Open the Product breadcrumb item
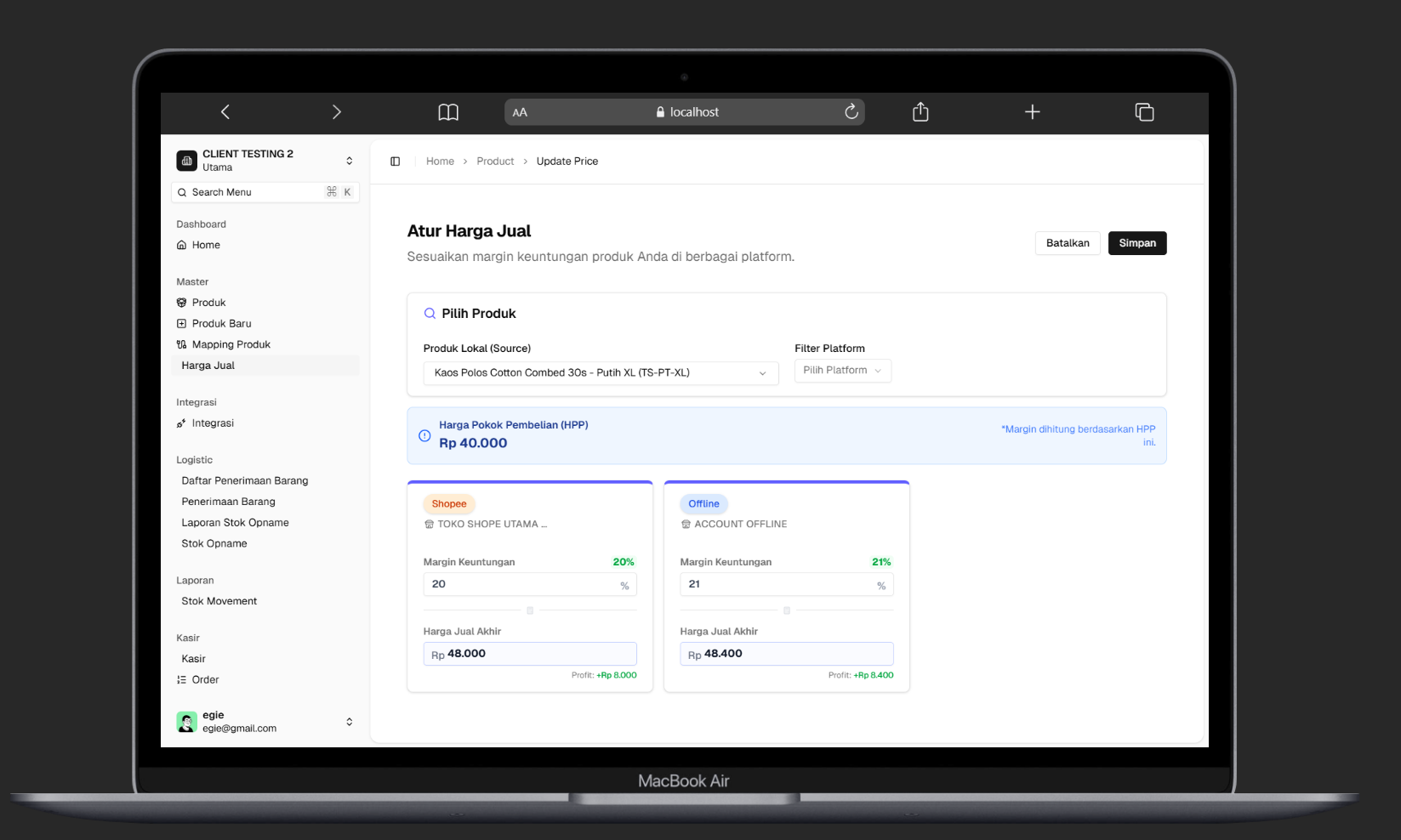The width and height of the screenshot is (1401, 840). (x=495, y=161)
